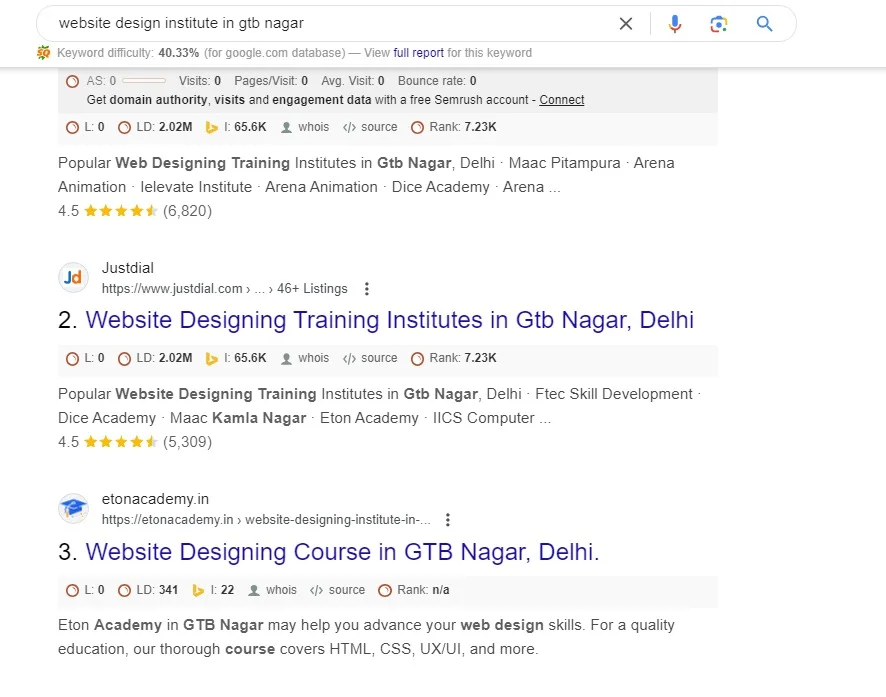Click 'whois' under the etonacademy.in result title
The width and height of the screenshot is (886, 697).
[x=273, y=590]
